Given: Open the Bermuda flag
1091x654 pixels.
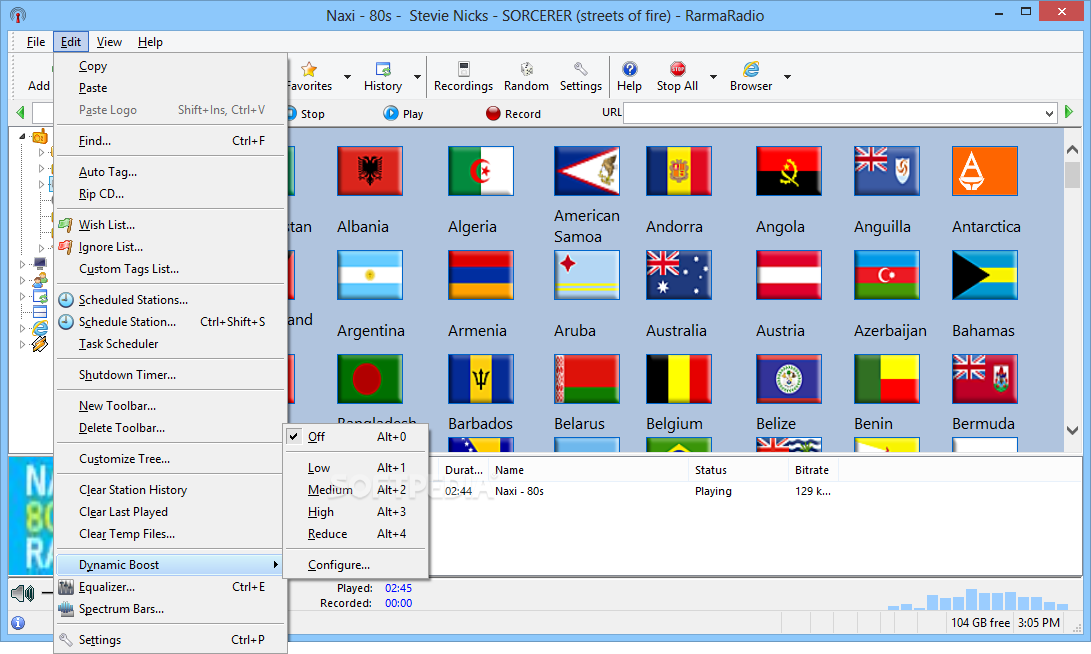Looking at the screenshot, I should 985,379.
